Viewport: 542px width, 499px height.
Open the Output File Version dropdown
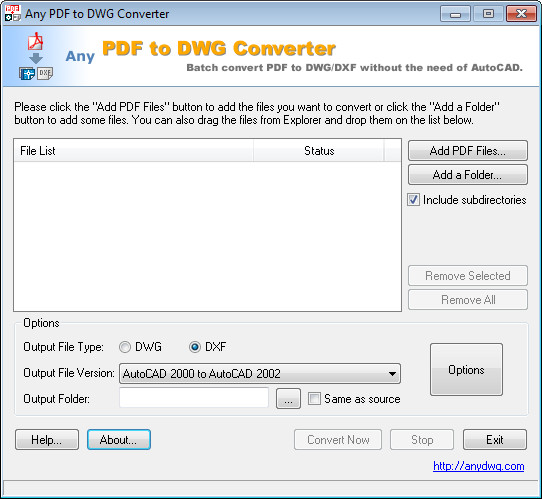tap(260, 373)
